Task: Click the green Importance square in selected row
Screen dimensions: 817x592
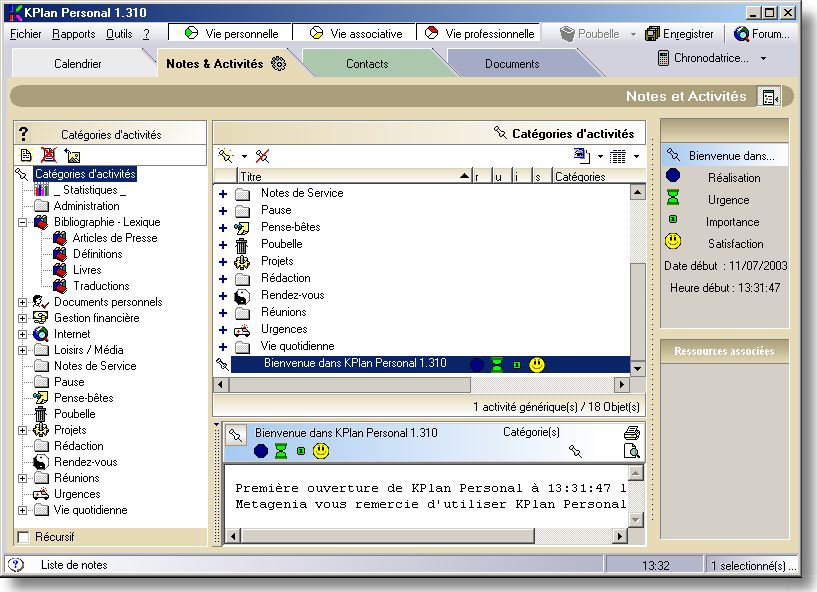Action: coord(516,365)
